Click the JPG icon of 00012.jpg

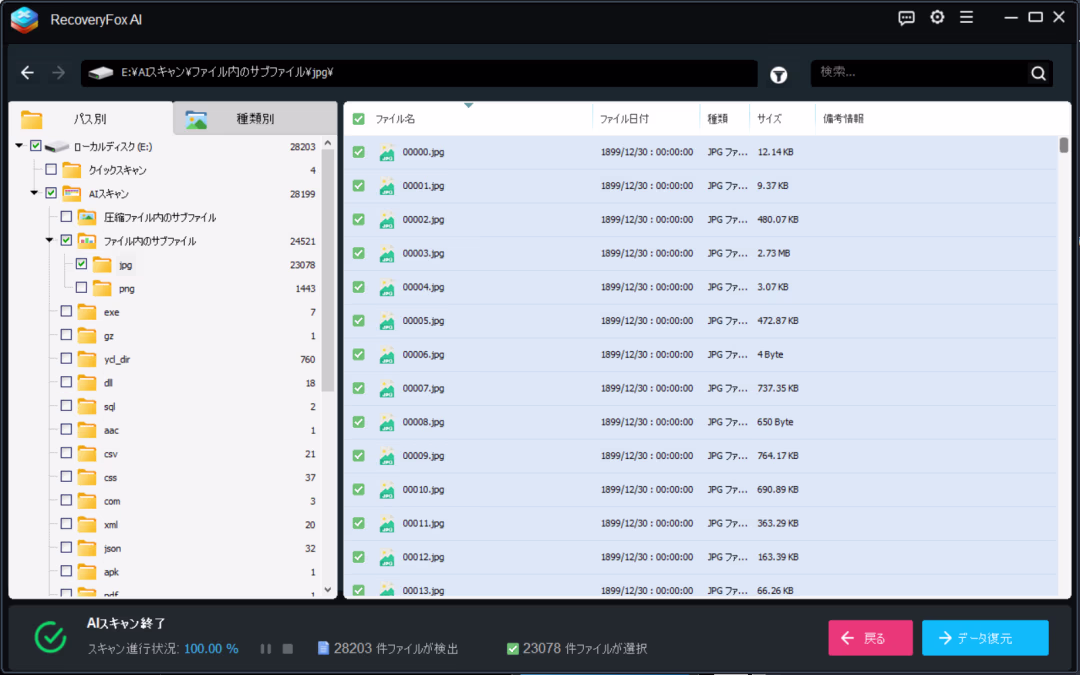387,557
